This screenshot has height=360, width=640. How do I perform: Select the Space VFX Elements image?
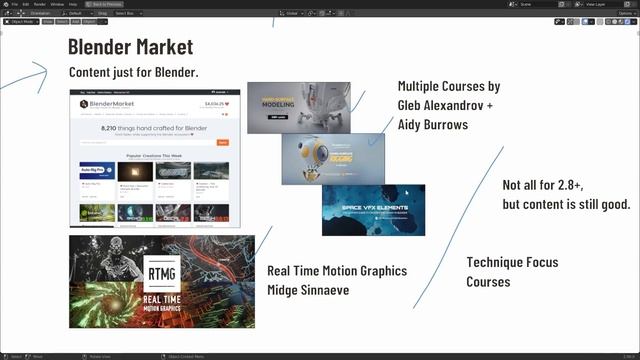click(x=373, y=210)
